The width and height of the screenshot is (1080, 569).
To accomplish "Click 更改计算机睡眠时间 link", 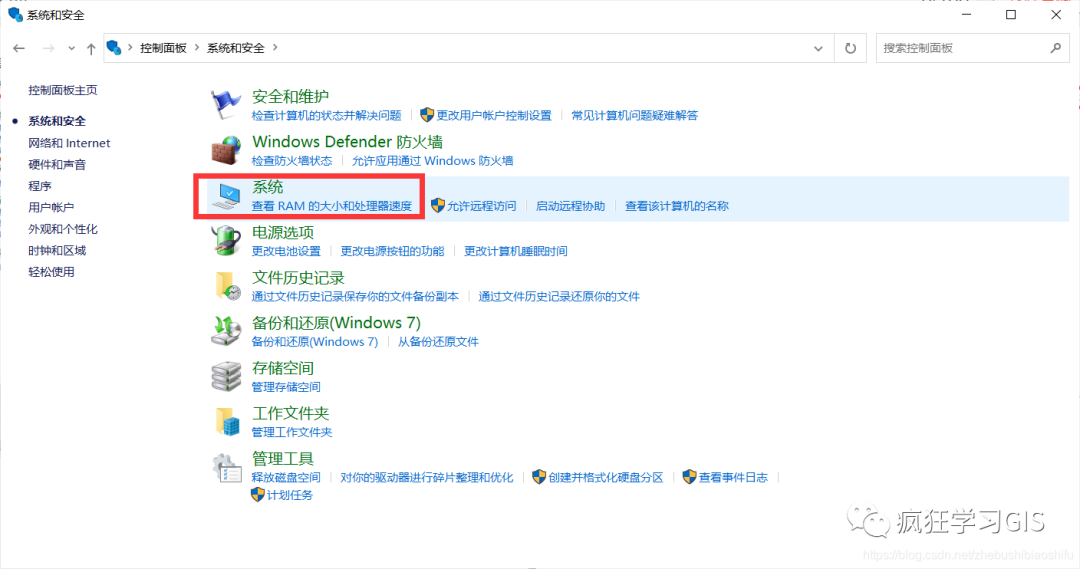I will [x=515, y=251].
